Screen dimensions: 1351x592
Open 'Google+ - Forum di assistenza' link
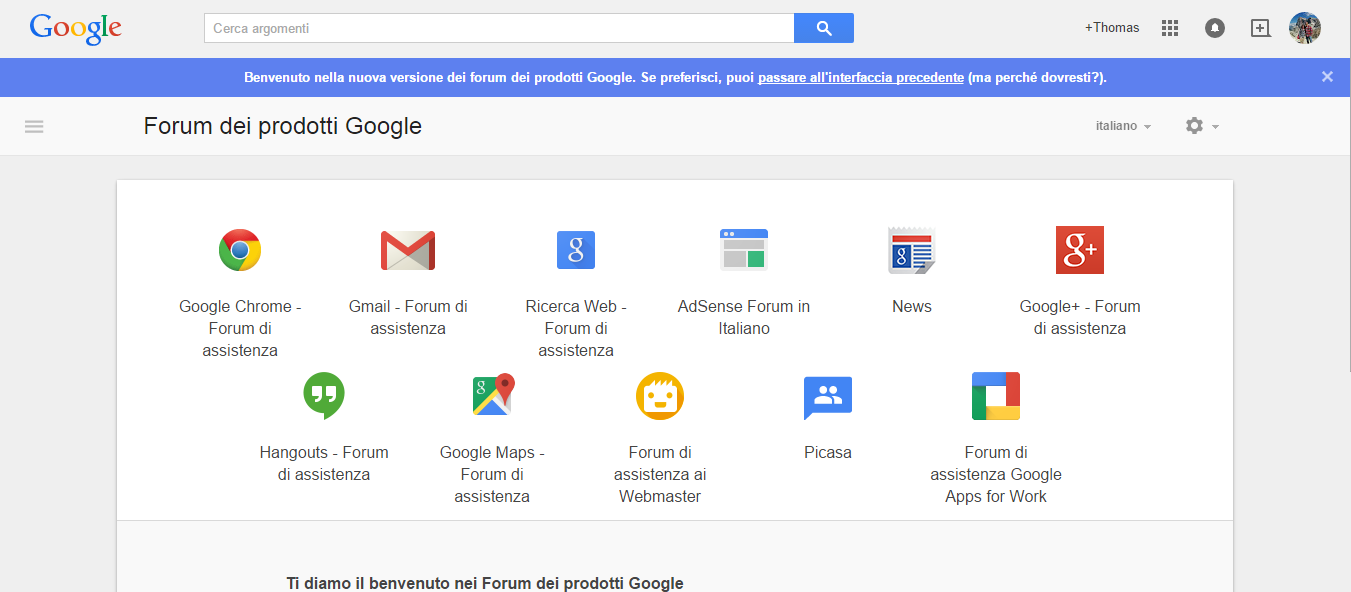1080,317
